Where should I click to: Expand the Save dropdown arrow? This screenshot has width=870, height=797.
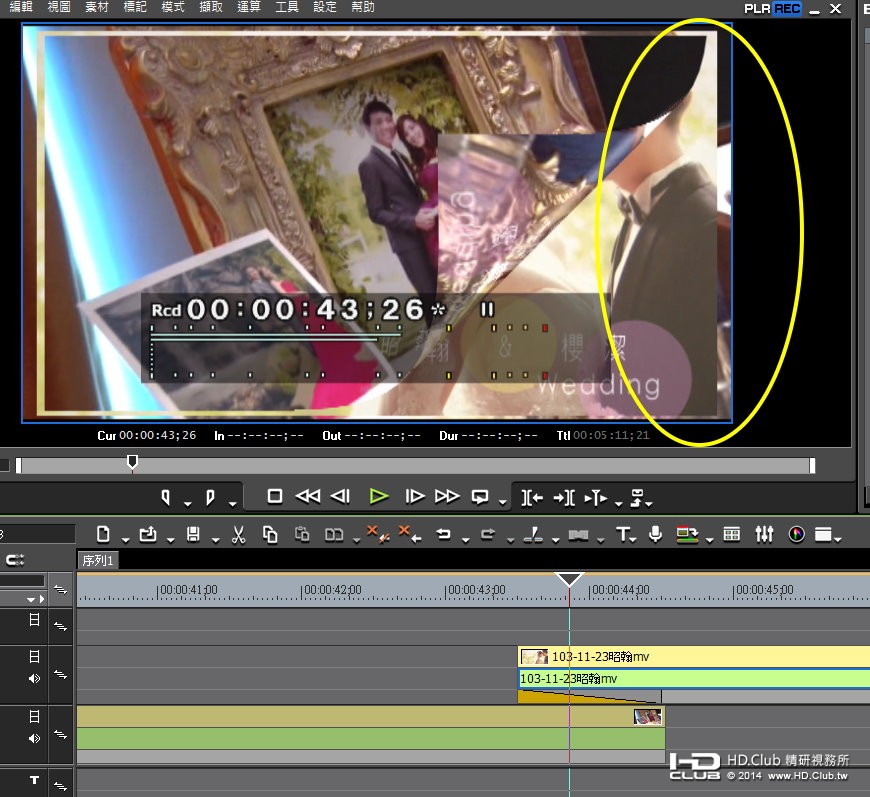[215, 539]
